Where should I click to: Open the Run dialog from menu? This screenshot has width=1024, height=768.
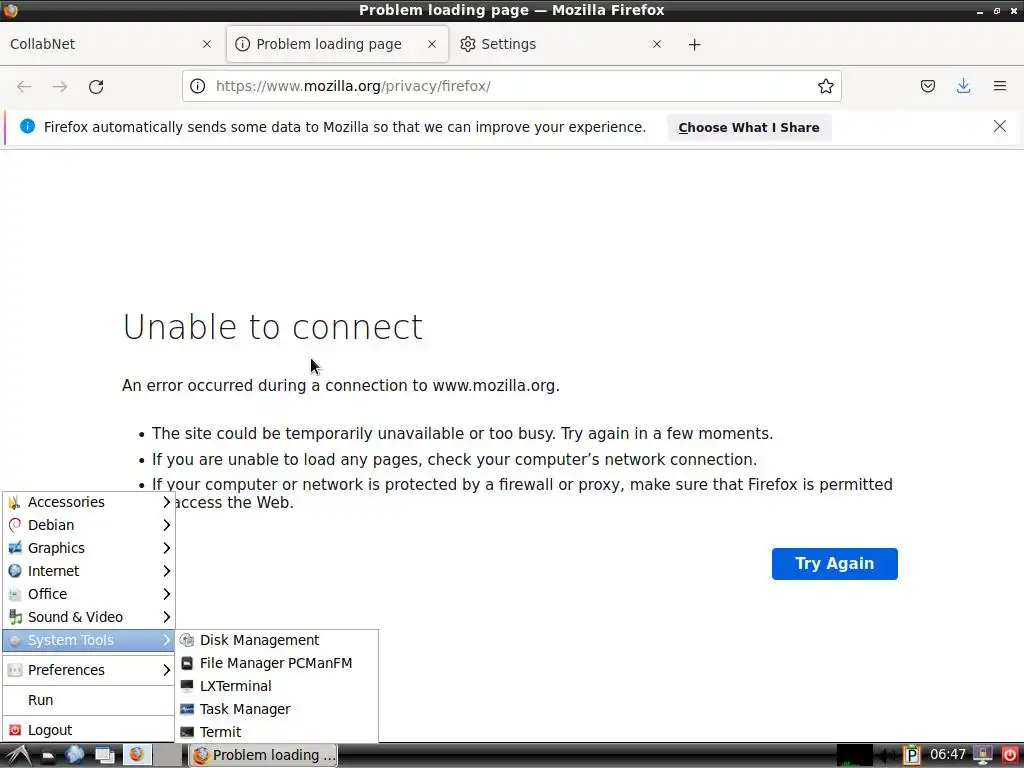click(x=89, y=700)
